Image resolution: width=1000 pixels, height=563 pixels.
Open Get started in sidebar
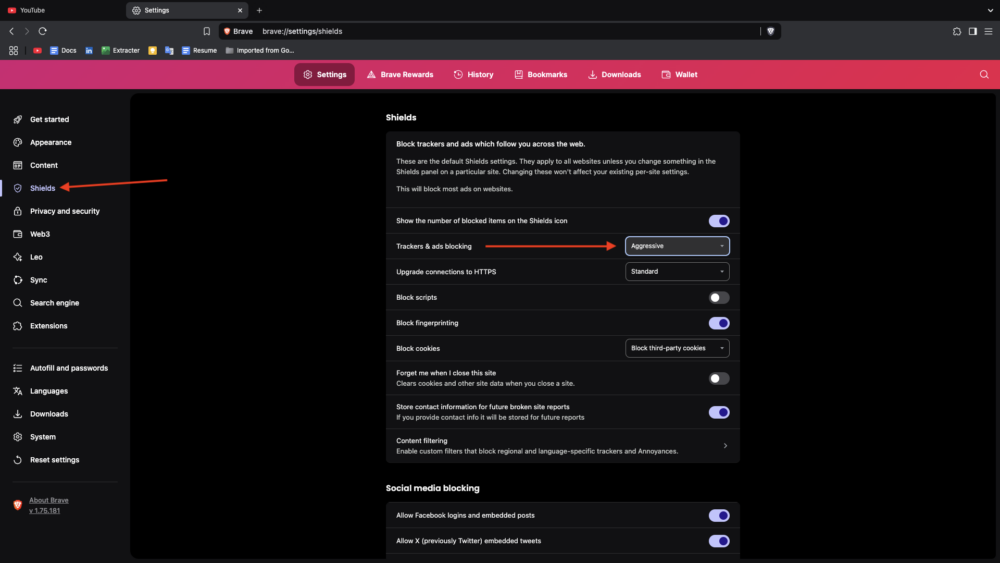(x=41, y=119)
